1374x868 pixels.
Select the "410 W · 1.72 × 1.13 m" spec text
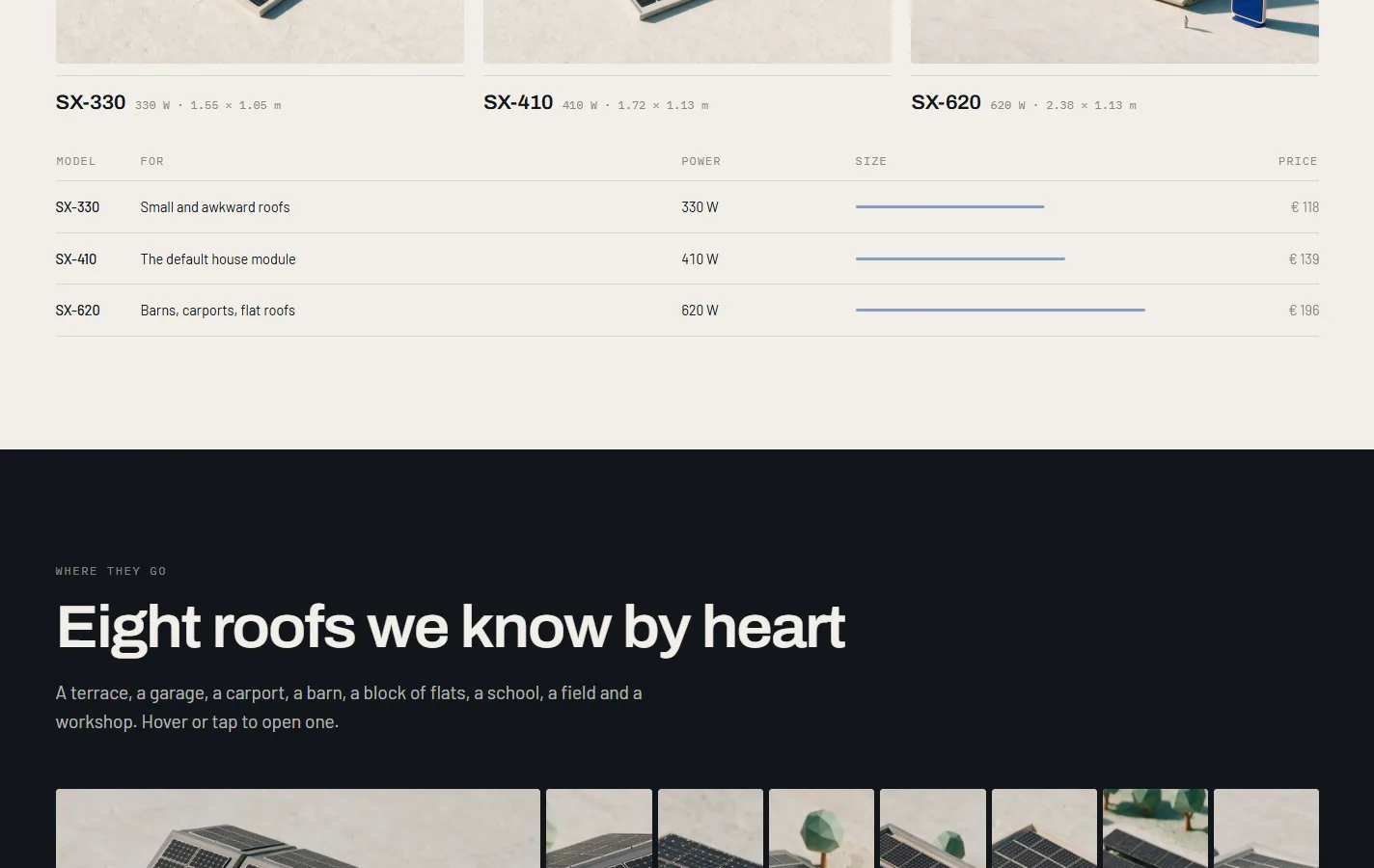click(x=636, y=105)
